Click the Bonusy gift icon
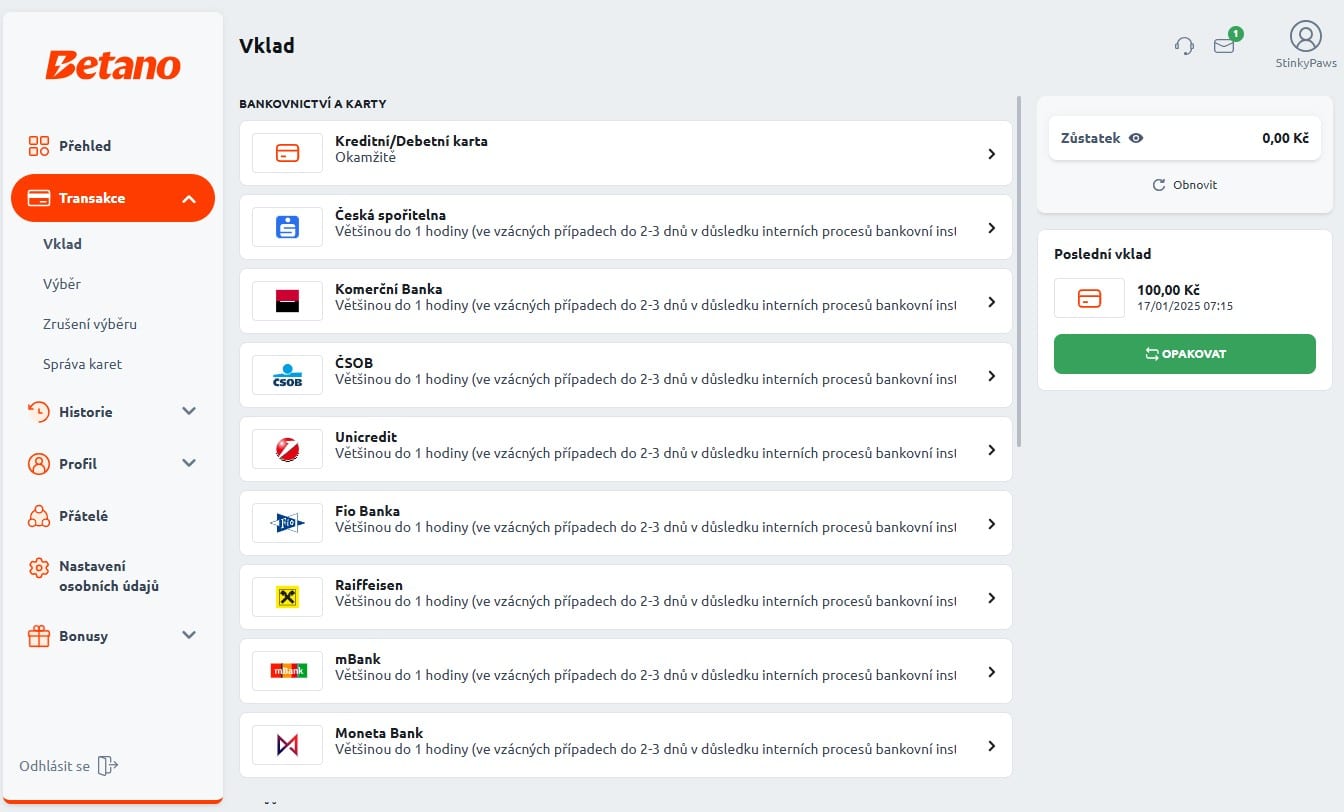Image resolution: width=1344 pixels, height=812 pixels. coord(39,636)
